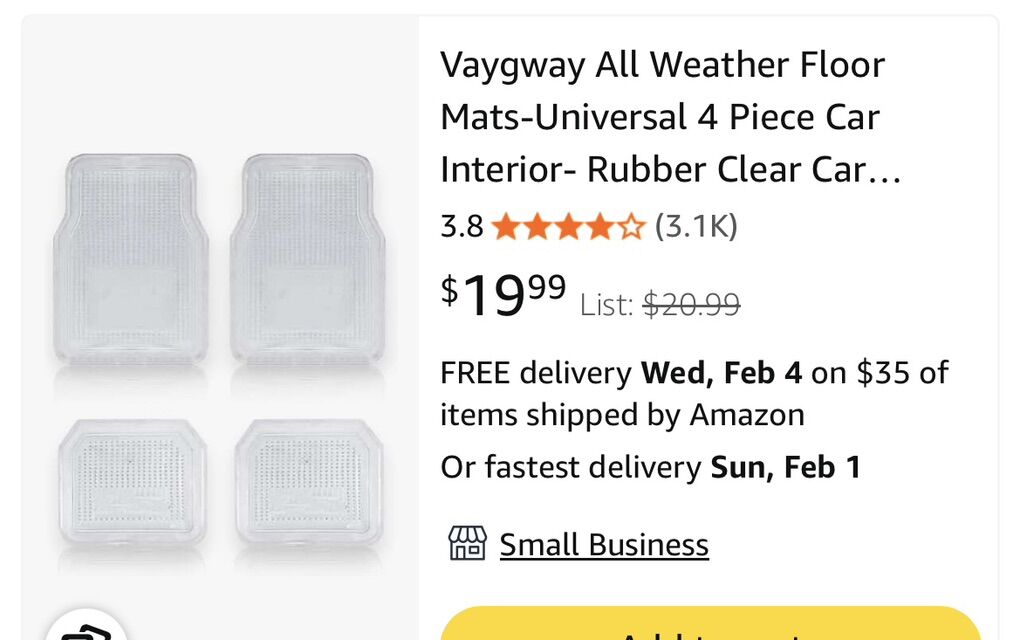
Task: Tap the $19.99 price
Action: [503, 295]
